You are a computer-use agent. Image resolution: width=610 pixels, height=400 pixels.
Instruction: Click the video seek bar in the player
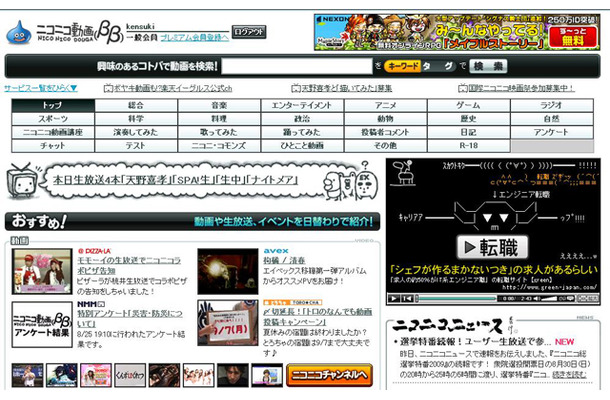click(457, 298)
